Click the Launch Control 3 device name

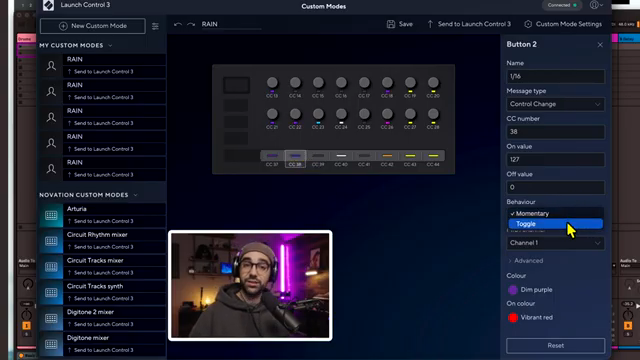tap(85, 5)
